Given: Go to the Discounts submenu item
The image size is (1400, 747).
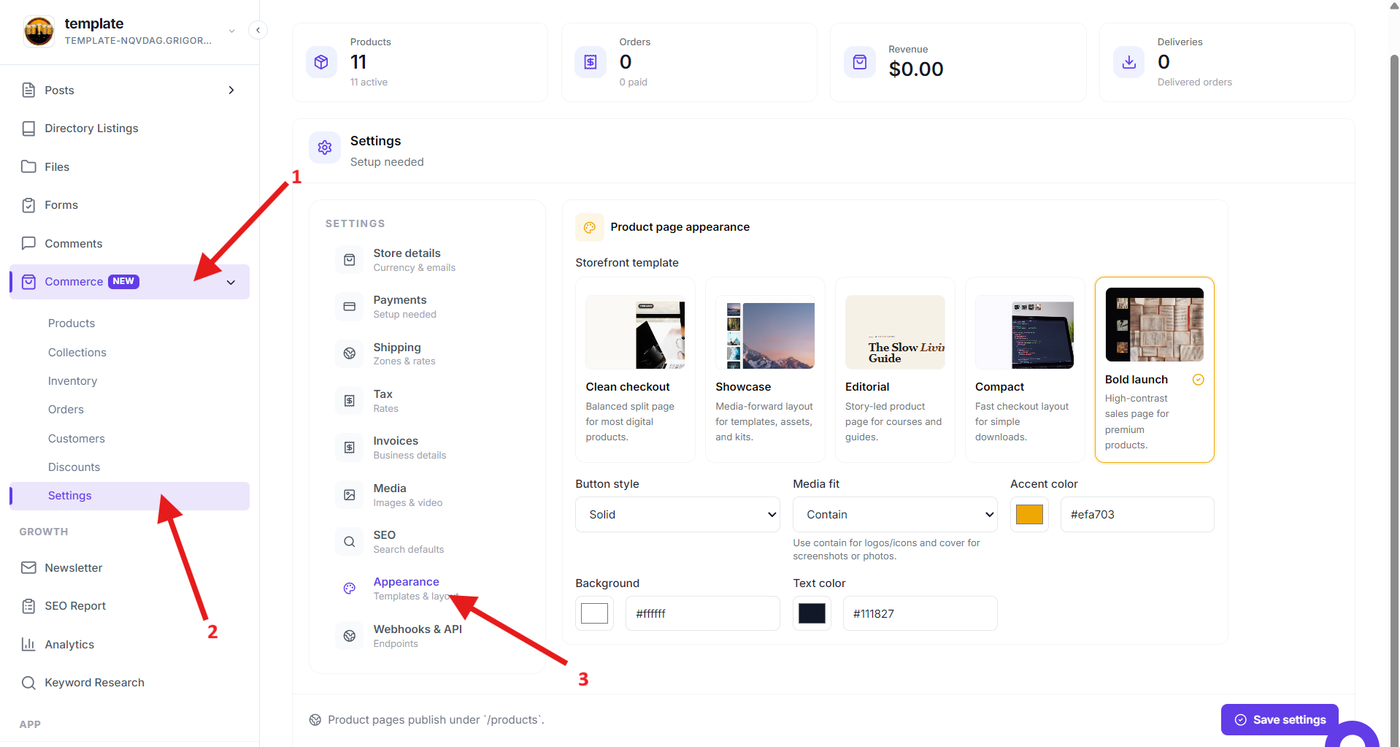Looking at the screenshot, I should point(74,467).
